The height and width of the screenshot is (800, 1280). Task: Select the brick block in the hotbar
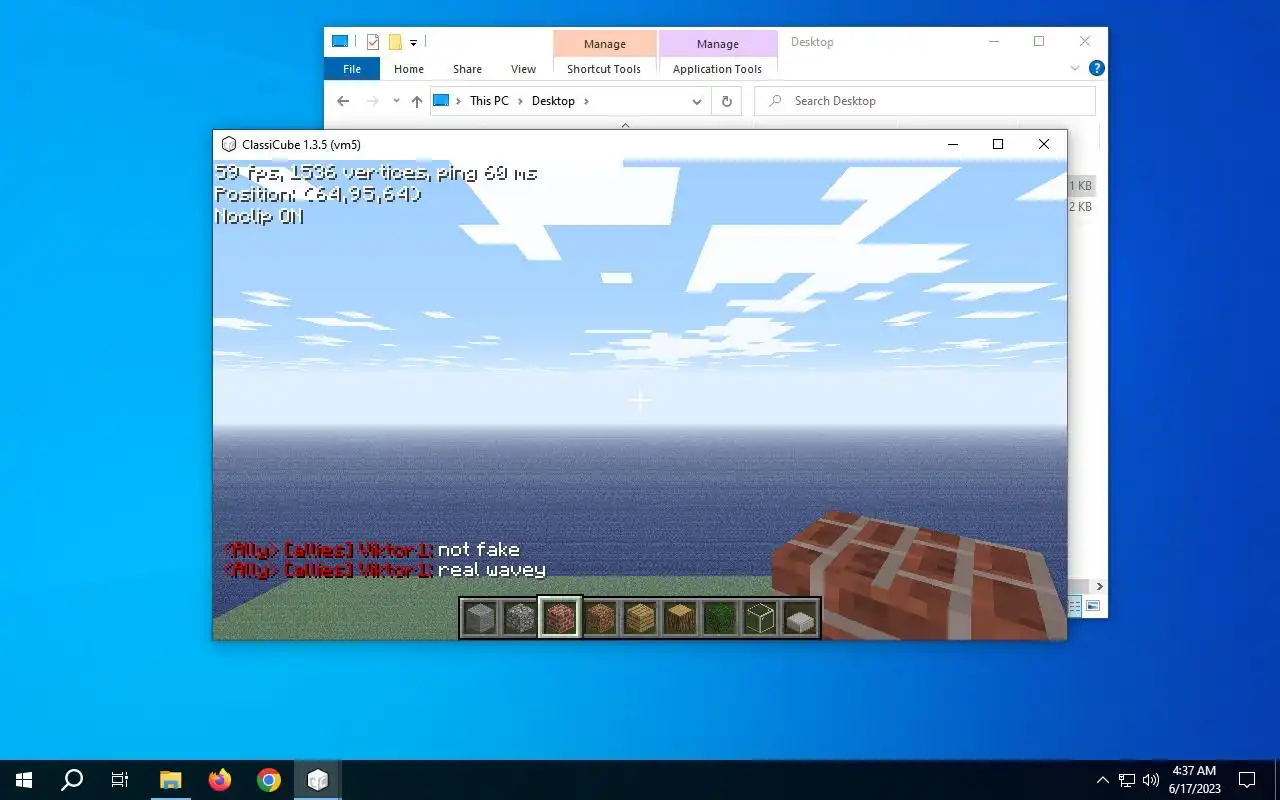pyautogui.click(x=560, y=619)
